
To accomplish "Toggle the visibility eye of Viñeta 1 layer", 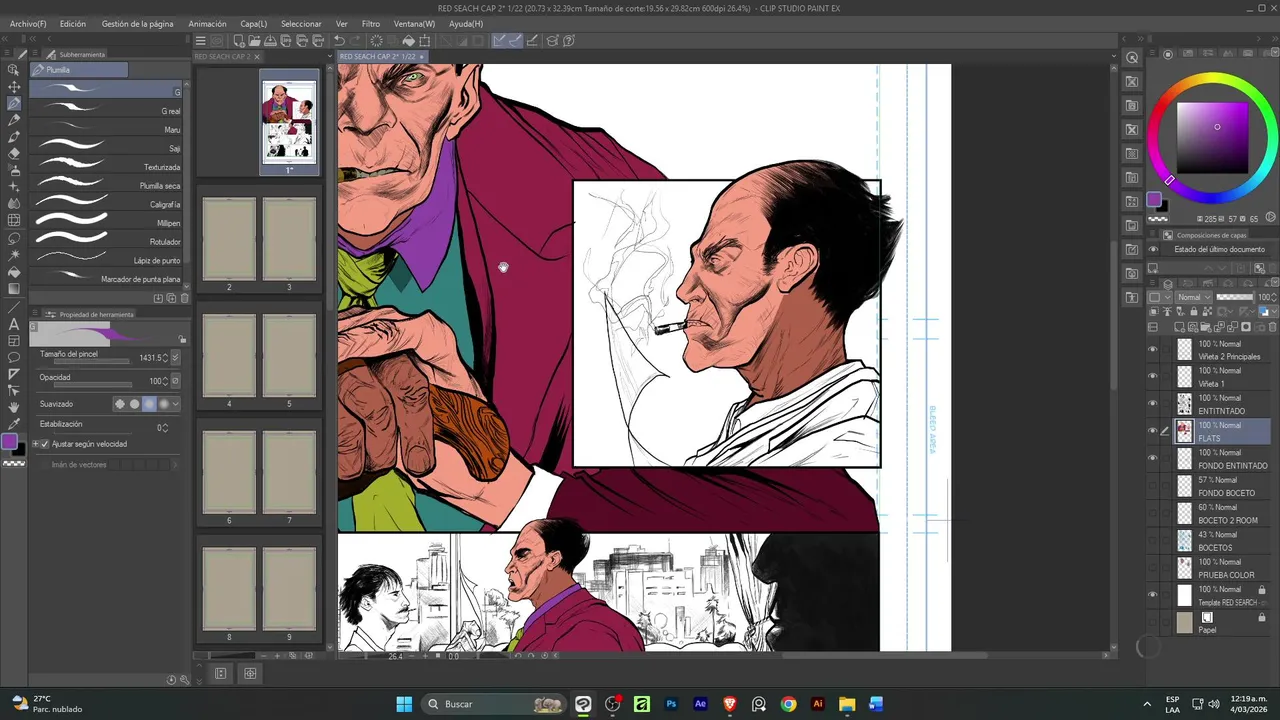I will pyautogui.click(x=1152, y=376).
